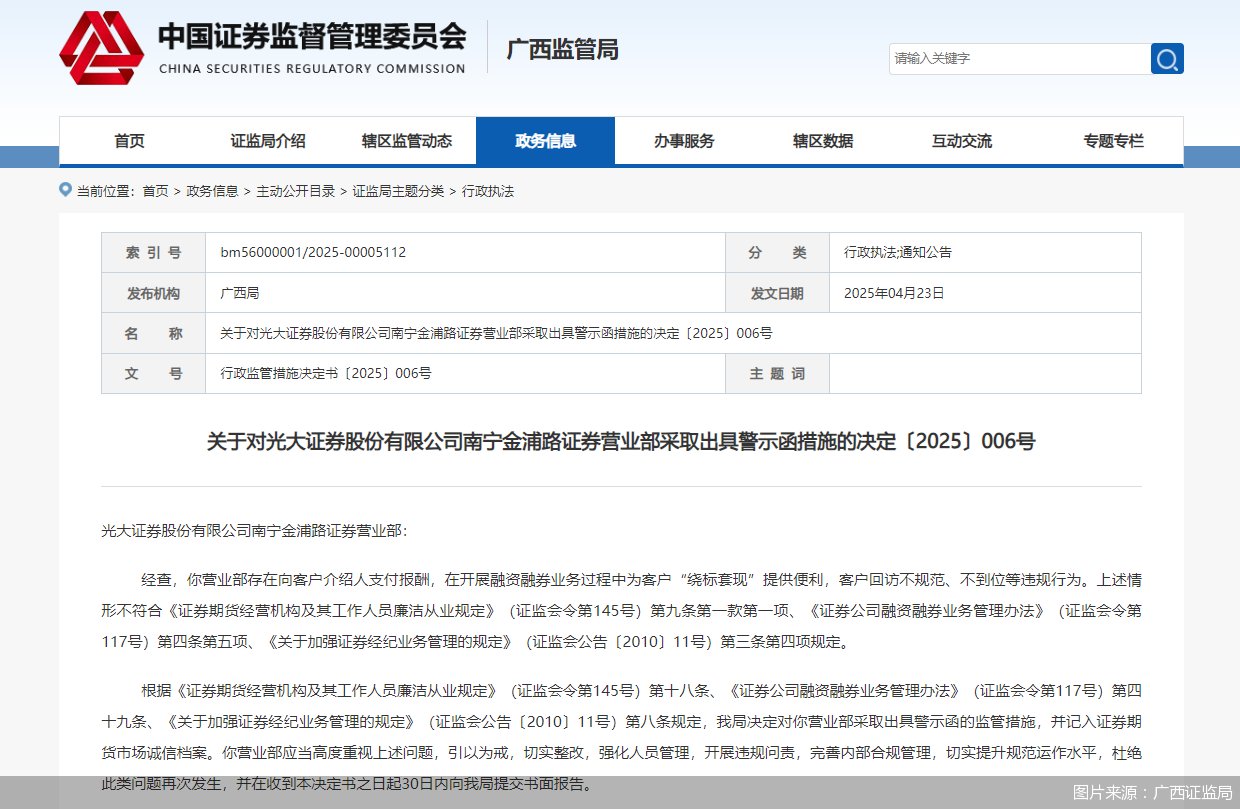Open the 证监局介绍 navigation tab
The width and height of the screenshot is (1240, 809).
point(268,141)
